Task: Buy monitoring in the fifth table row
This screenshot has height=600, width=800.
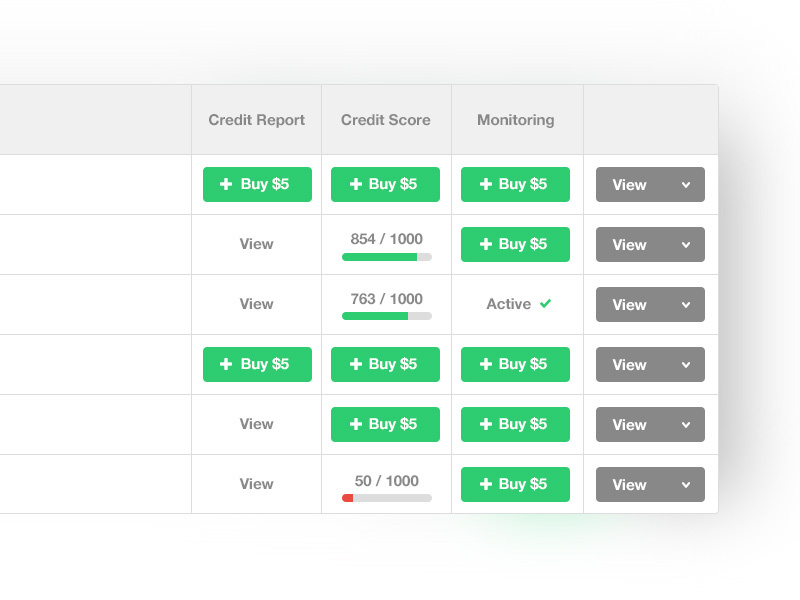Action: point(515,424)
